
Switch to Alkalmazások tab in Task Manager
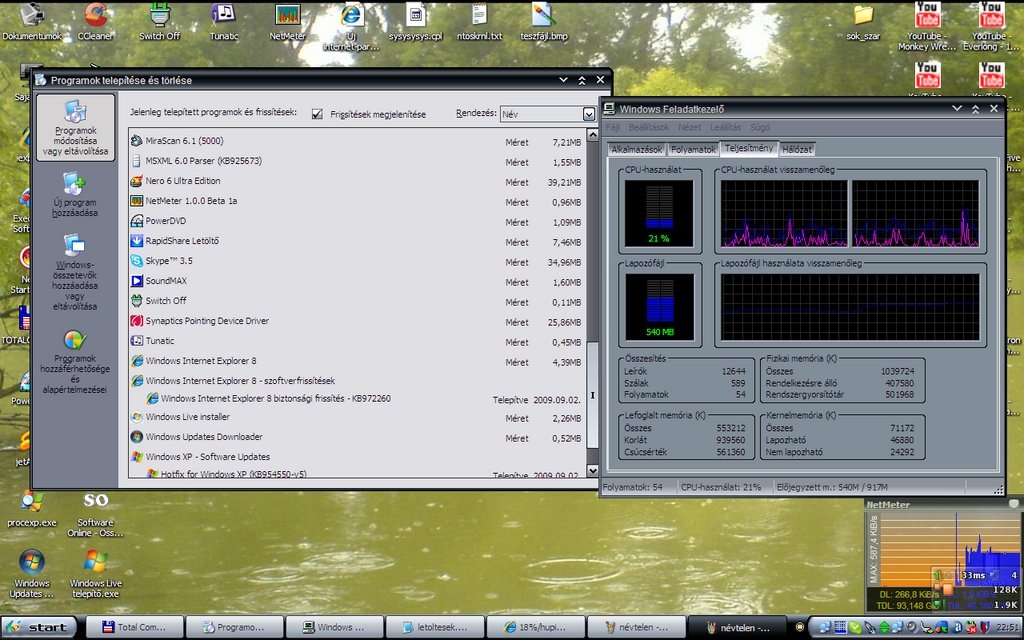click(x=636, y=150)
